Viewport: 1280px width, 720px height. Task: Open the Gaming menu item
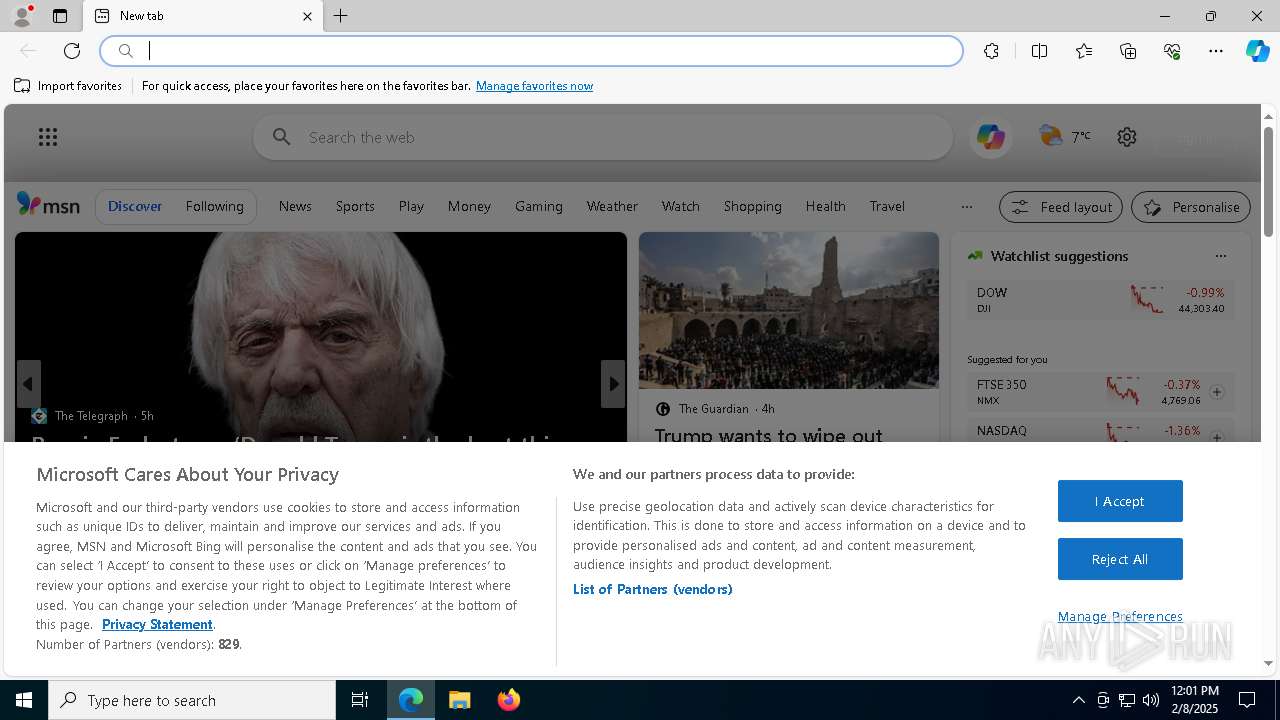tap(539, 206)
